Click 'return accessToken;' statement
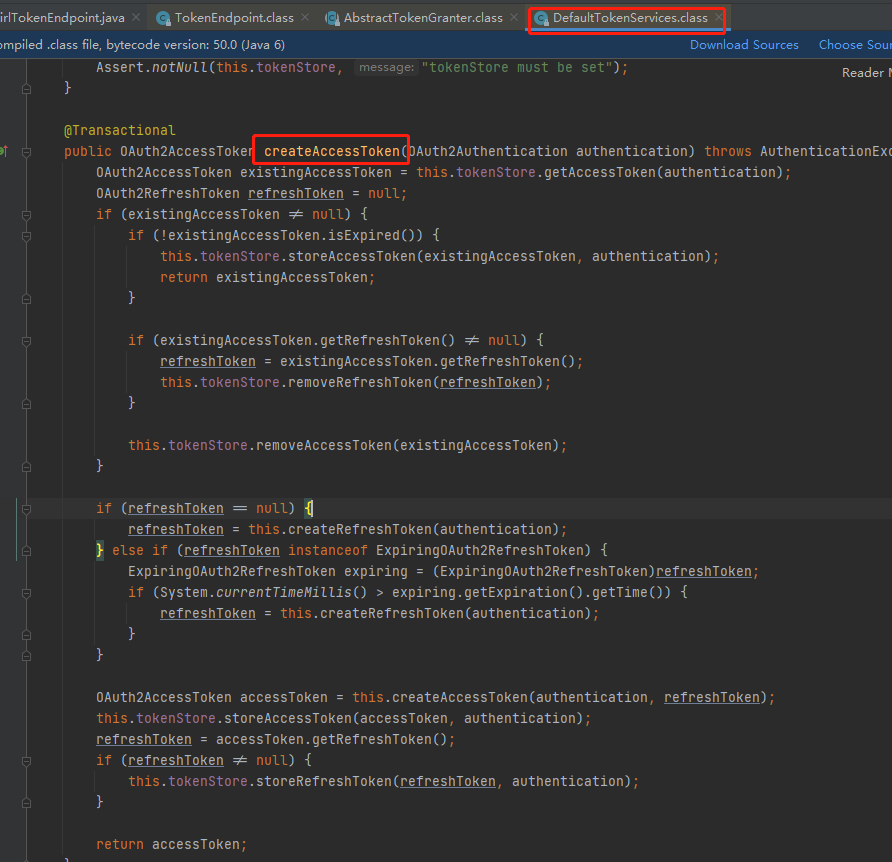Image resolution: width=892 pixels, height=862 pixels. point(172,844)
